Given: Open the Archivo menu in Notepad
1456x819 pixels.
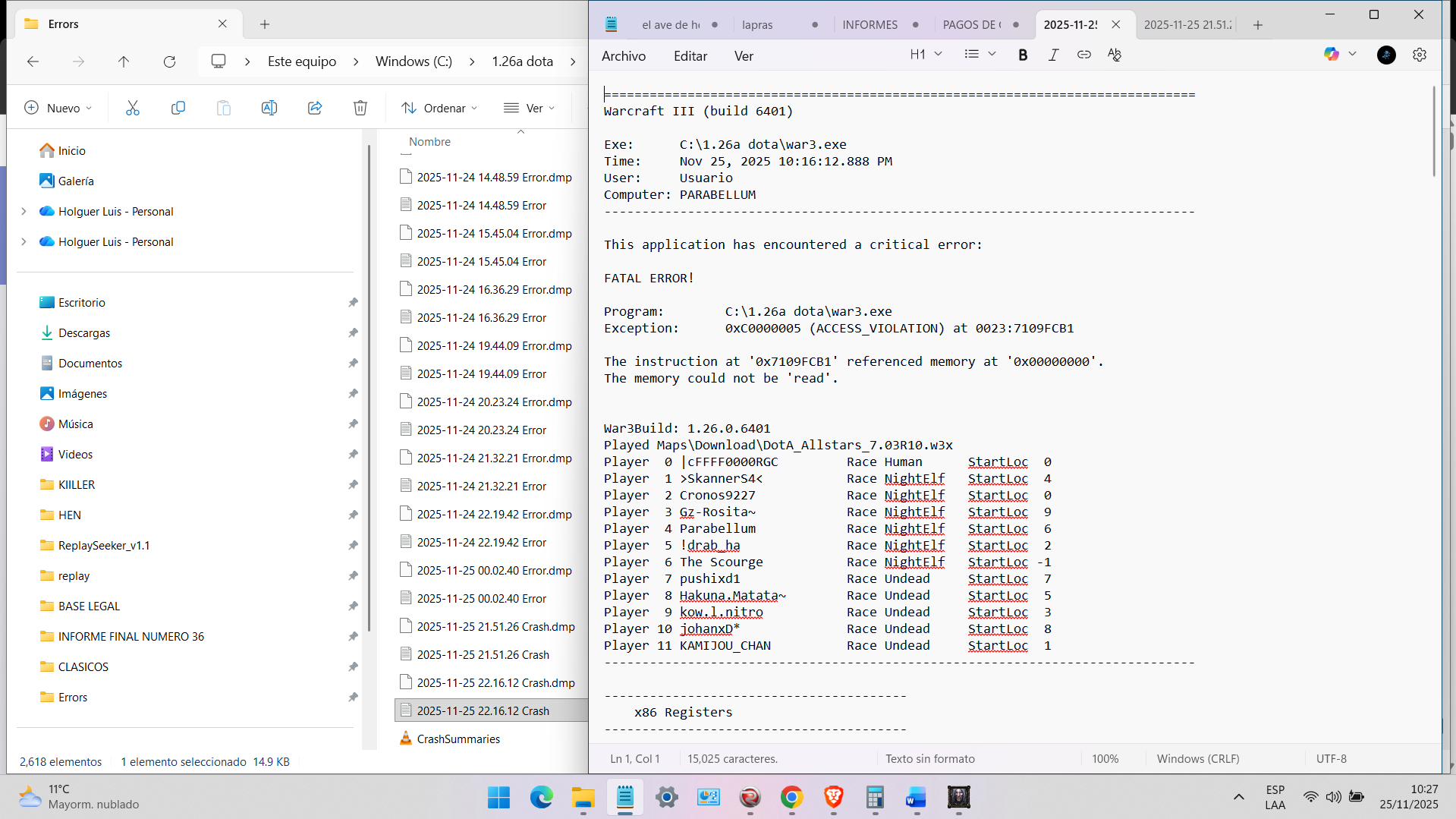Looking at the screenshot, I should [x=624, y=56].
